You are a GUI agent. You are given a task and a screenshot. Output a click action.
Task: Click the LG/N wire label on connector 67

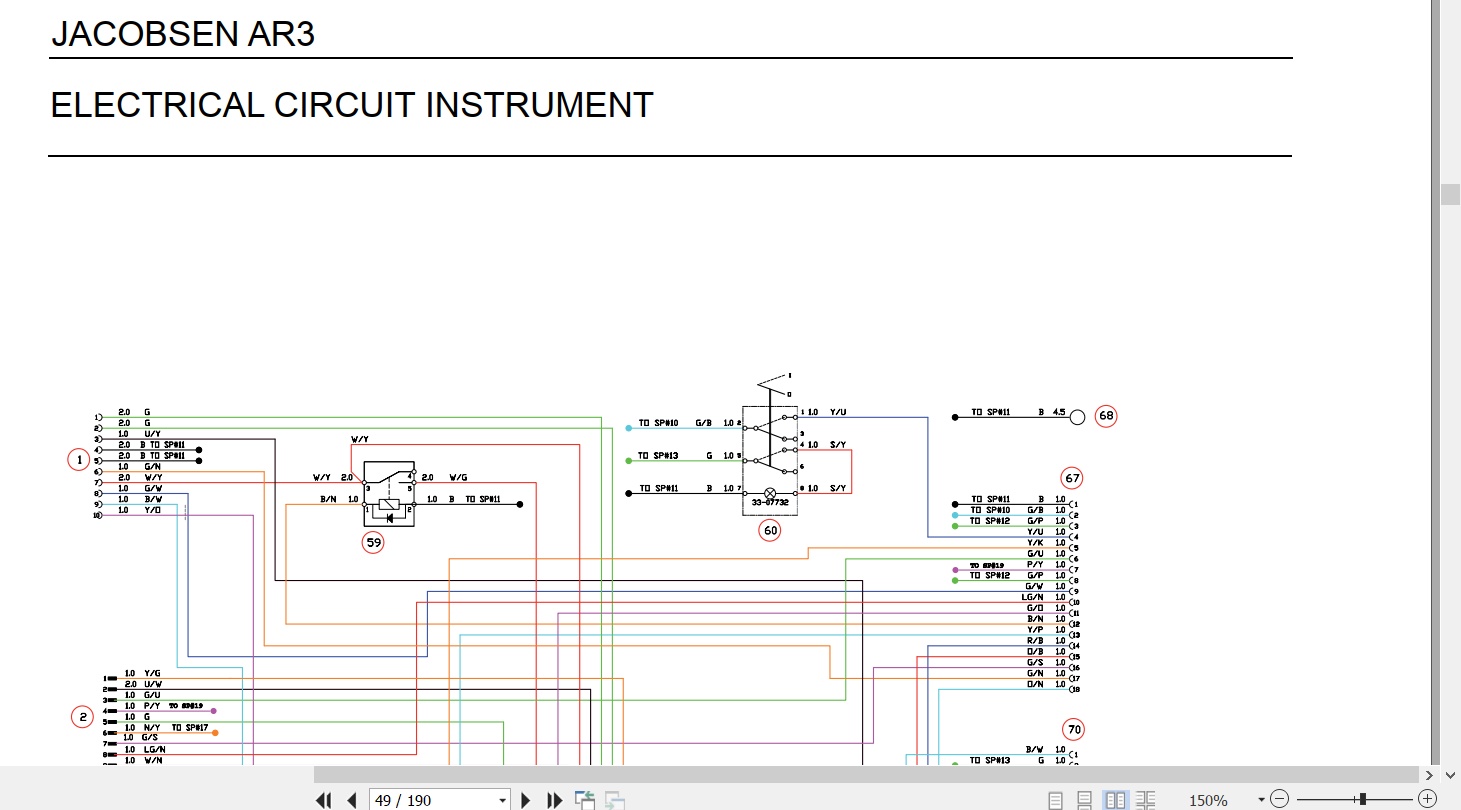tap(1033, 597)
